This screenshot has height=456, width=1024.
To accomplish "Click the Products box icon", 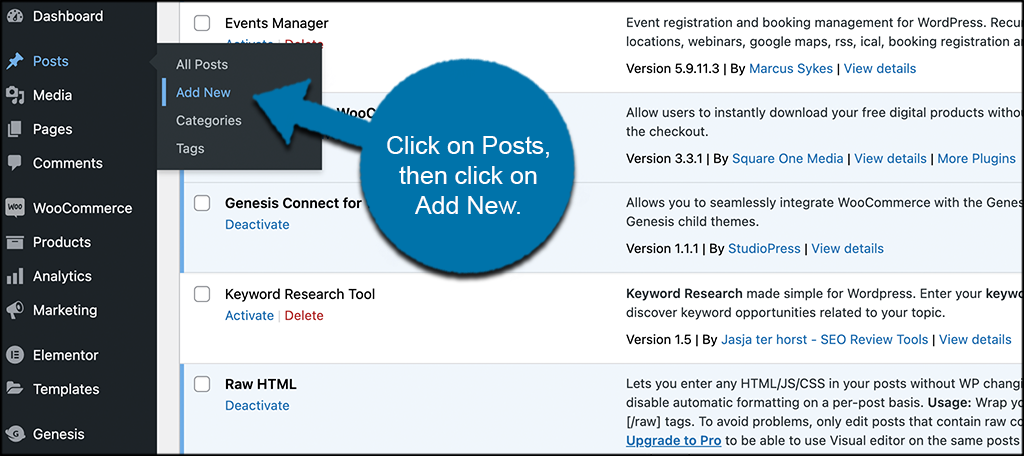I will [x=15, y=242].
